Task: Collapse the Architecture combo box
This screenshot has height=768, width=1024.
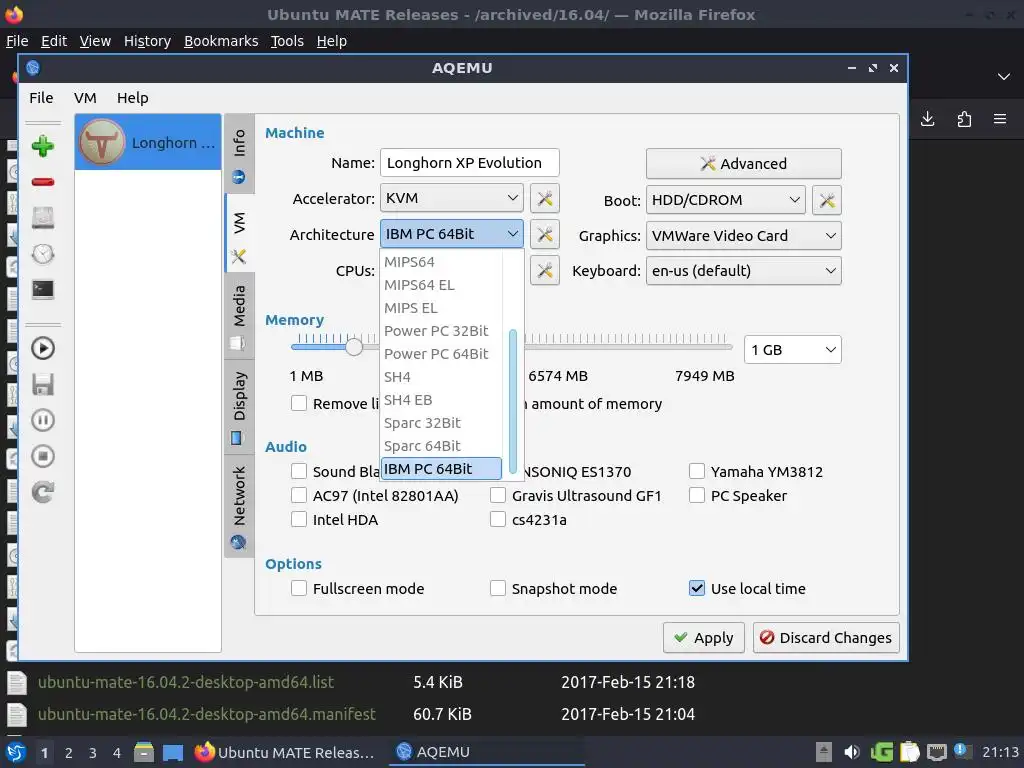Action: tap(452, 234)
